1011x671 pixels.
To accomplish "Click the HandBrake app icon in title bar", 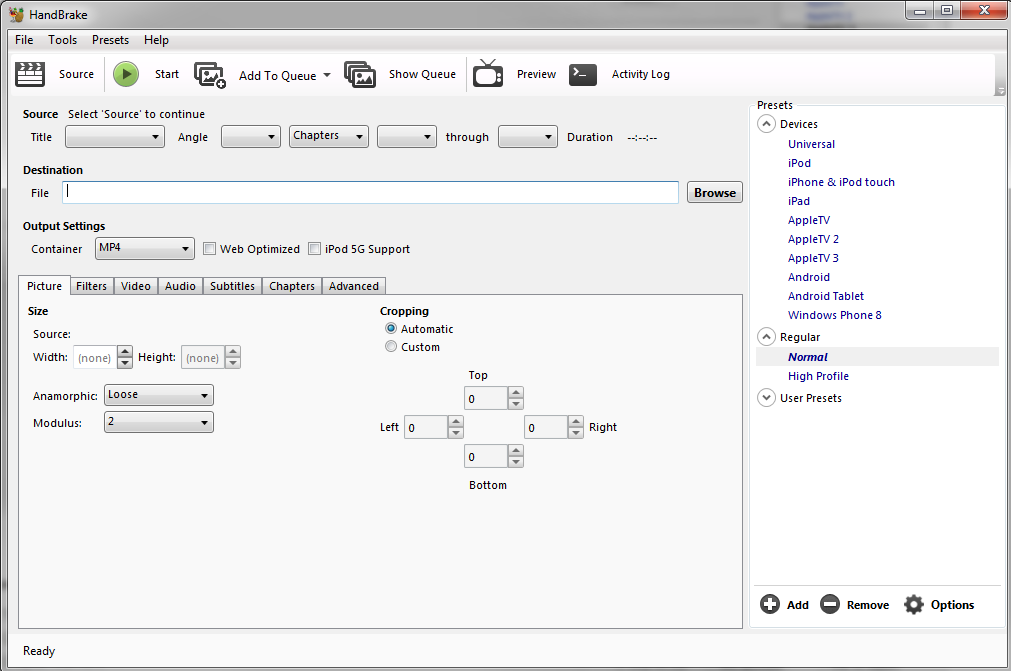I will click(17, 14).
